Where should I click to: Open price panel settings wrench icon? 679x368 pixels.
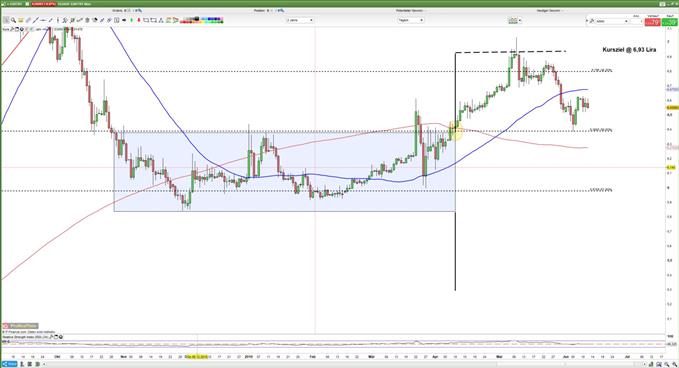click(13, 29)
